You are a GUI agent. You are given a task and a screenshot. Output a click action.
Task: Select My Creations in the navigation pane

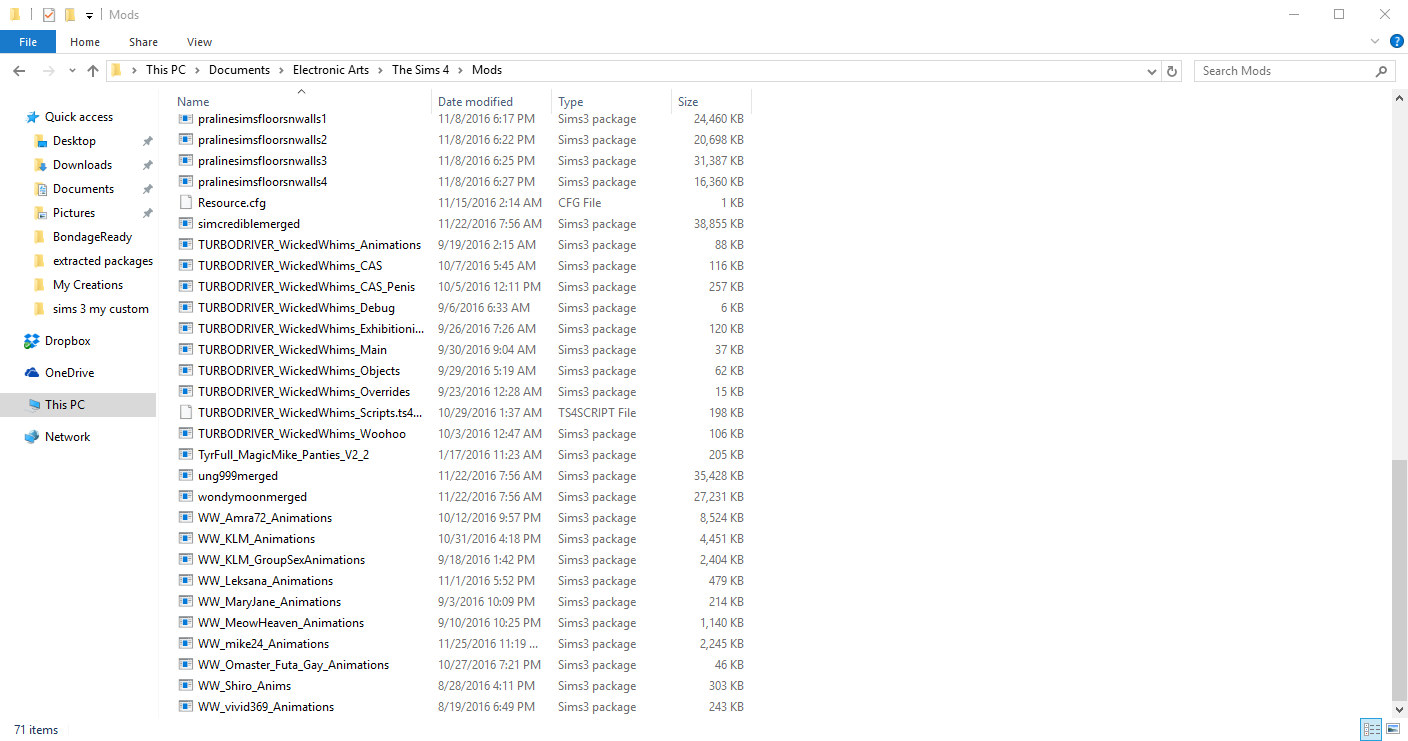pyautogui.click(x=88, y=285)
